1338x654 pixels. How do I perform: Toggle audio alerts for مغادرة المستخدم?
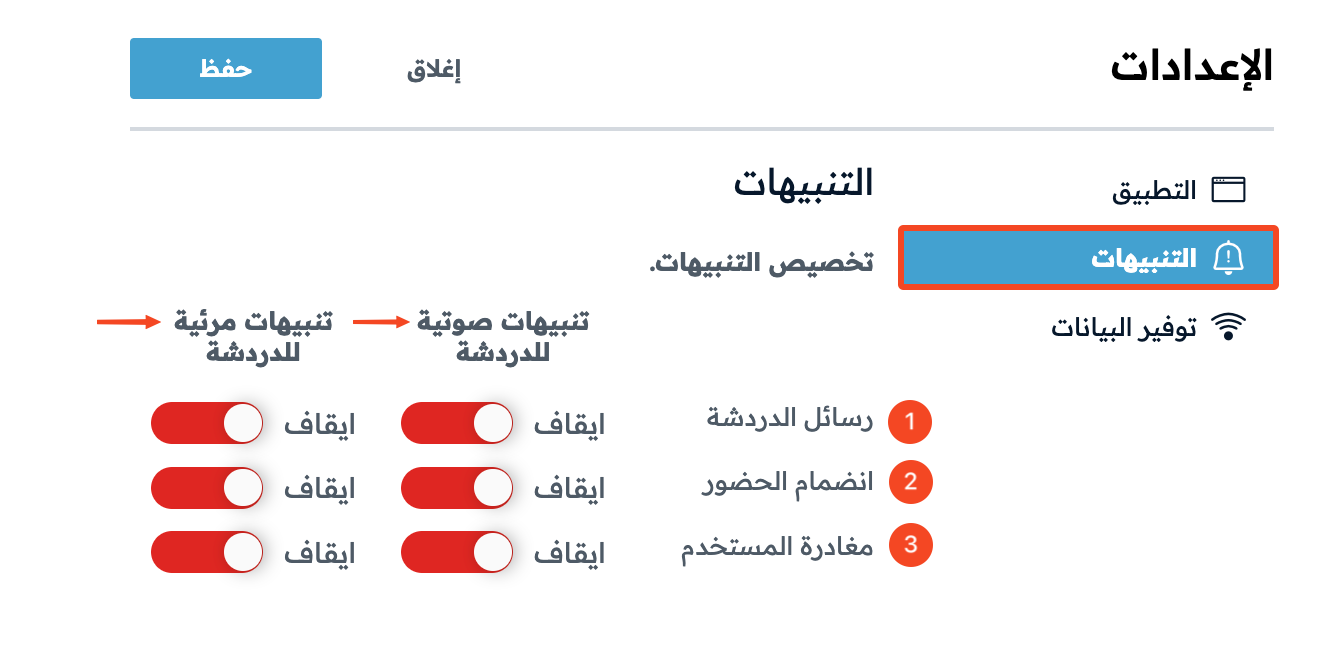(457, 552)
